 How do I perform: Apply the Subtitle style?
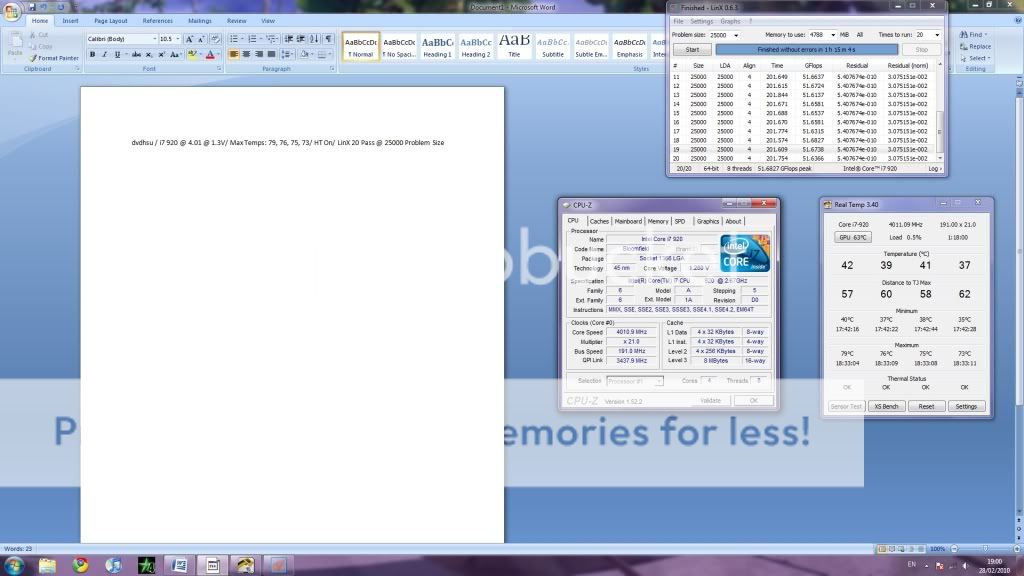coord(552,47)
